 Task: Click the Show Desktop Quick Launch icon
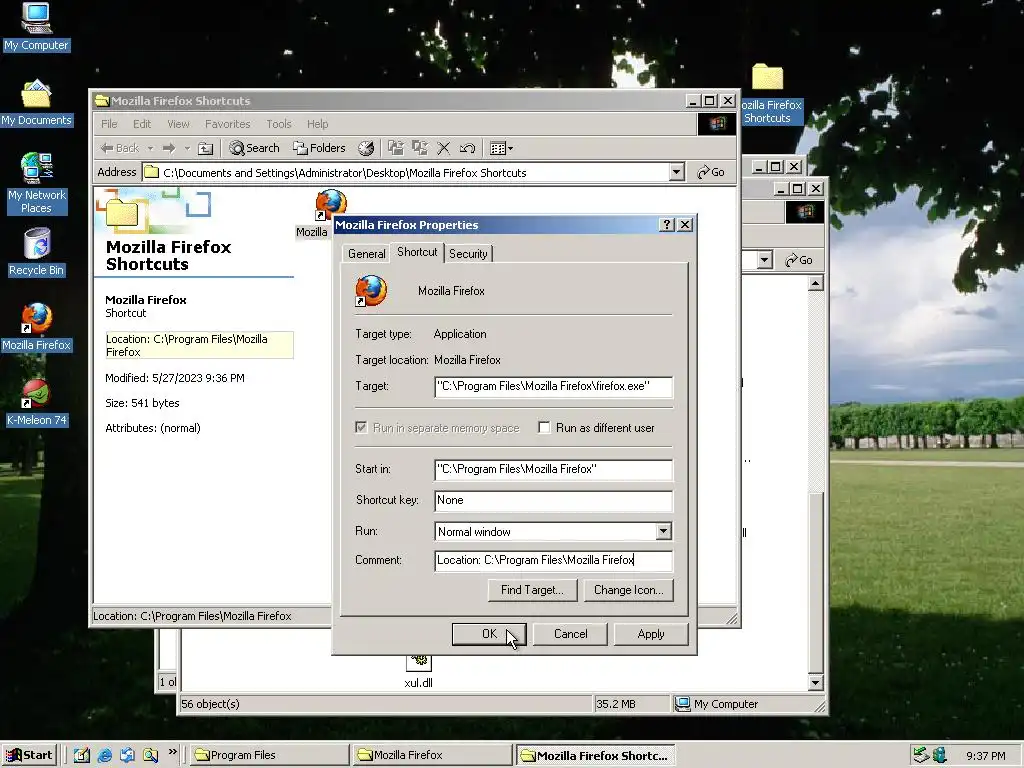click(82, 755)
